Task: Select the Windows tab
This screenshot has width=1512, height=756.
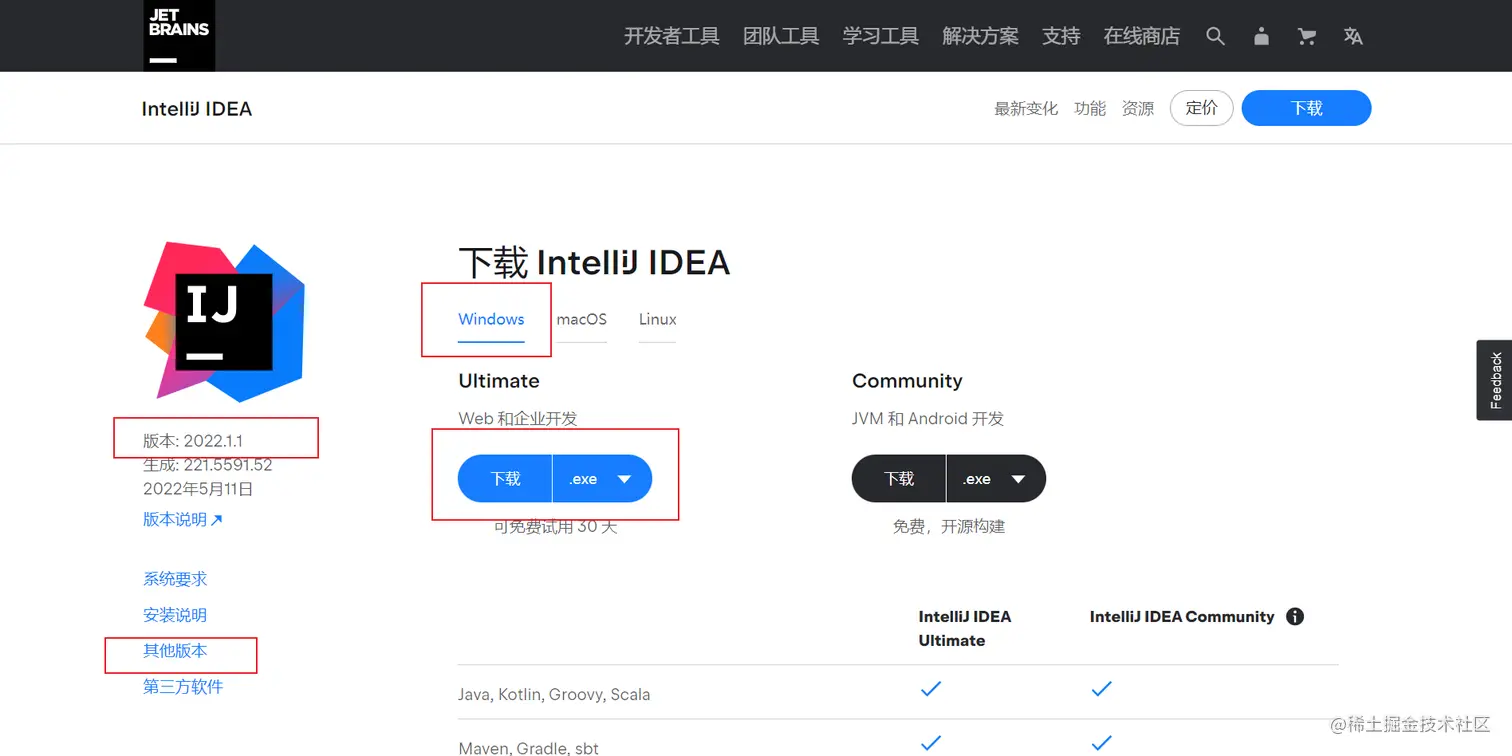Action: click(491, 320)
